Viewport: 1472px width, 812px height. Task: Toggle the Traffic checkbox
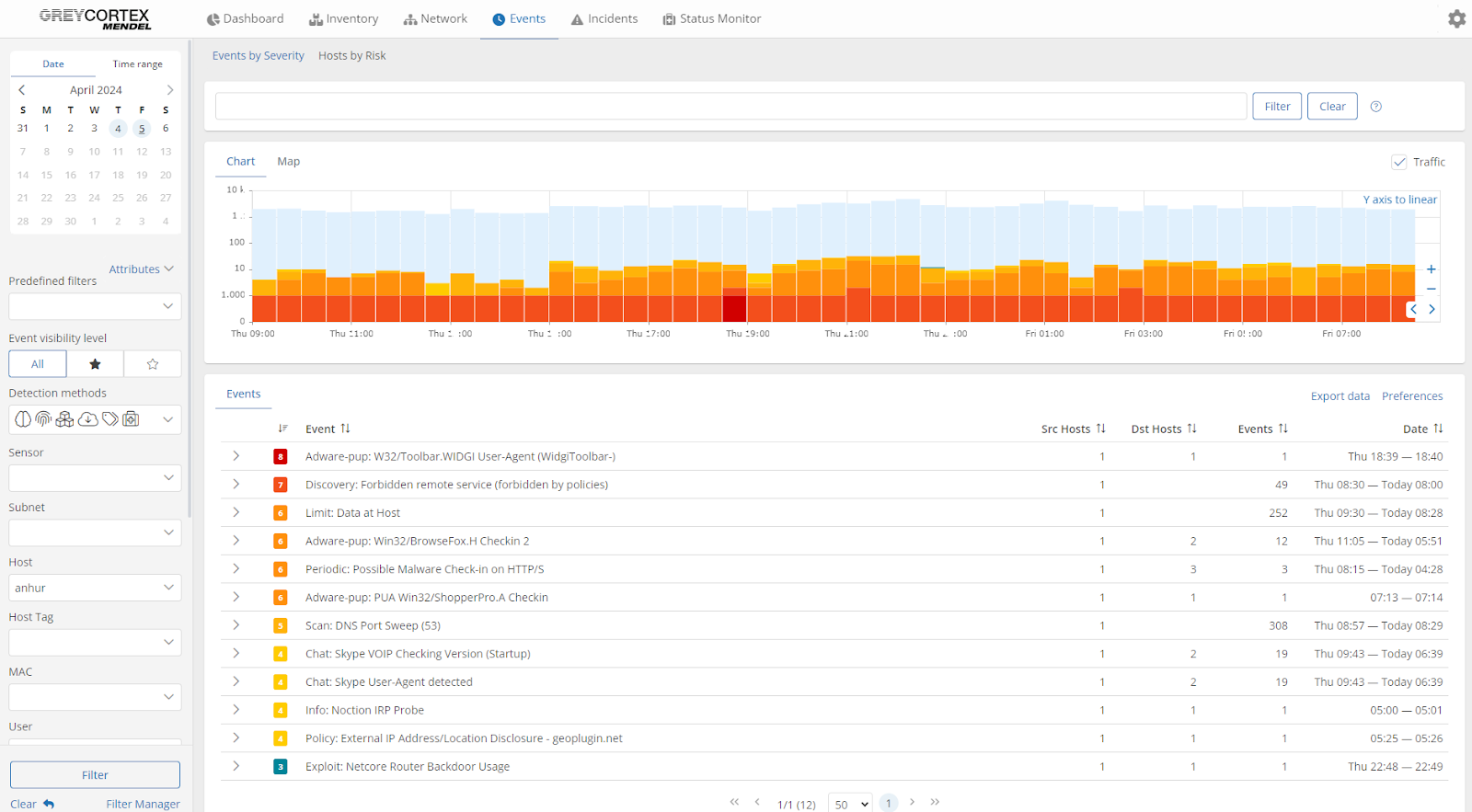[x=1398, y=162]
